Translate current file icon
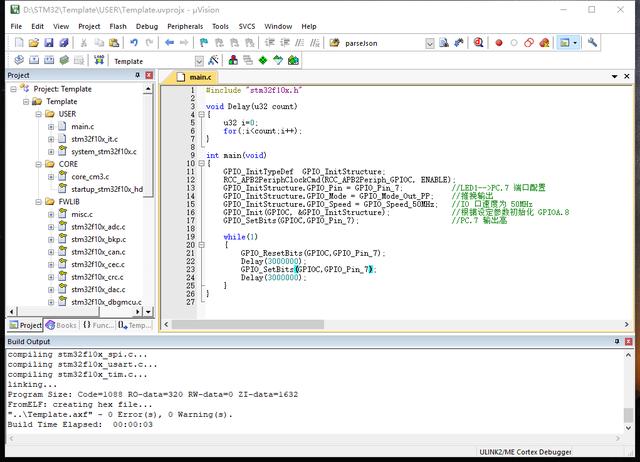This screenshot has width=640, height=462. (x=19, y=60)
